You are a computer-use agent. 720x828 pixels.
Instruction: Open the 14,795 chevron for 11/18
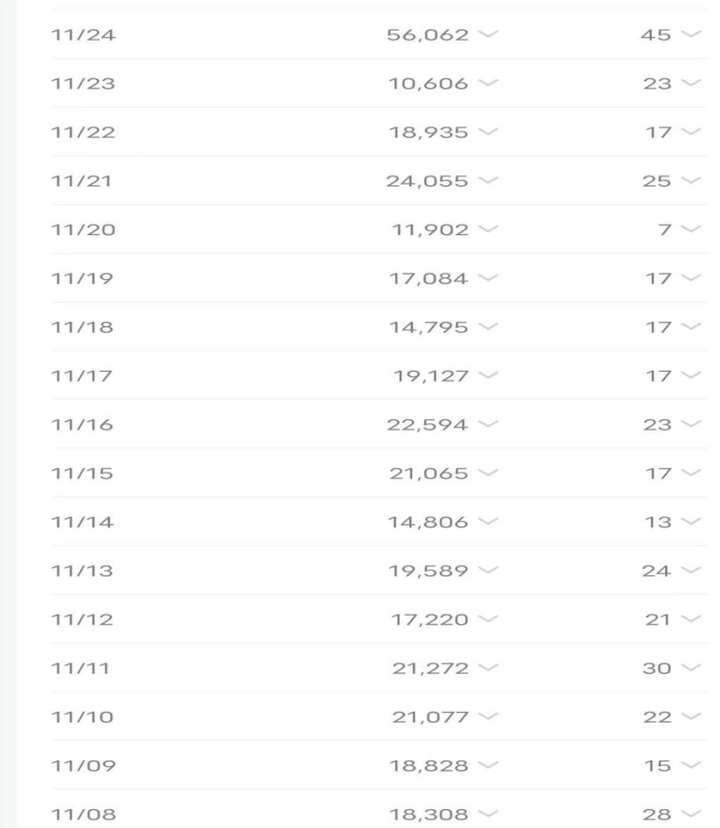(488, 328)
